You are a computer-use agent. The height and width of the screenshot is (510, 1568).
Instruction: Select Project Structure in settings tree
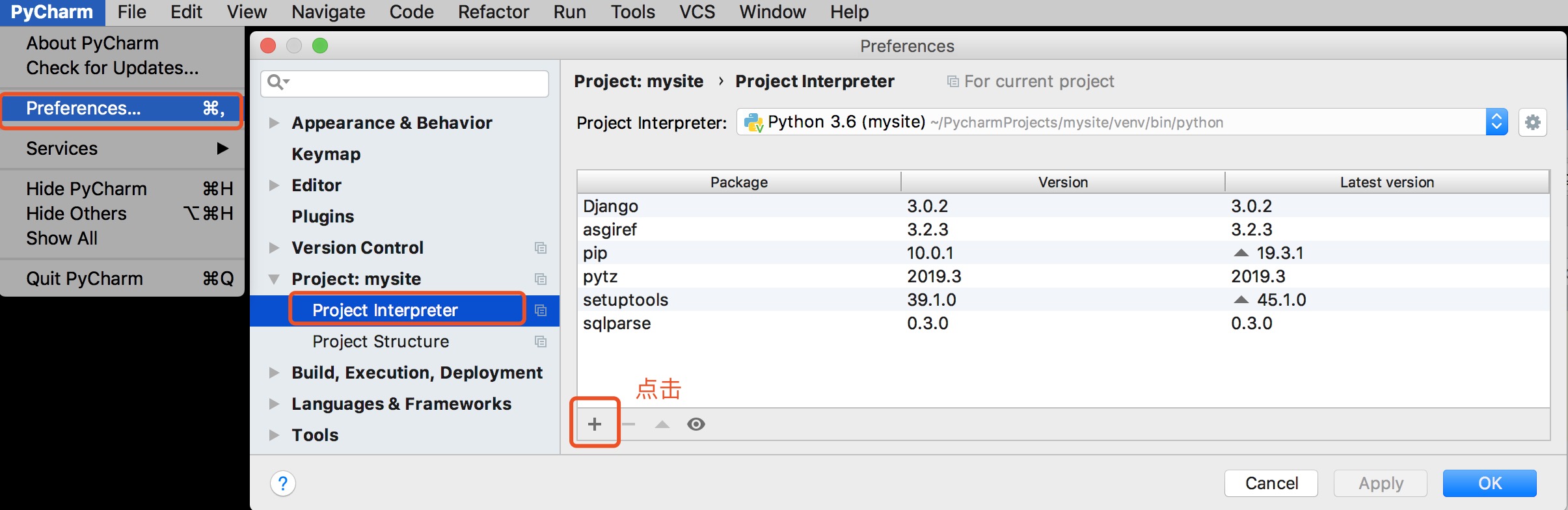coord(381,342)
